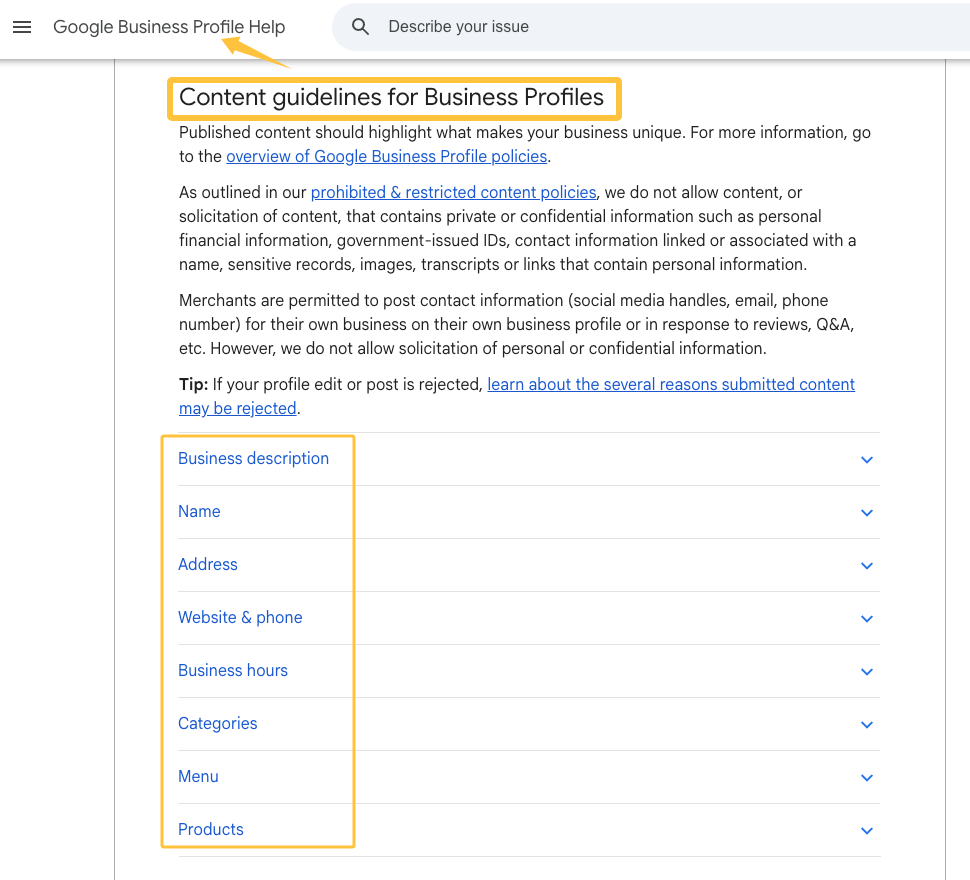
Task: Open Google Business Profile Help home link
Action: 169,27
